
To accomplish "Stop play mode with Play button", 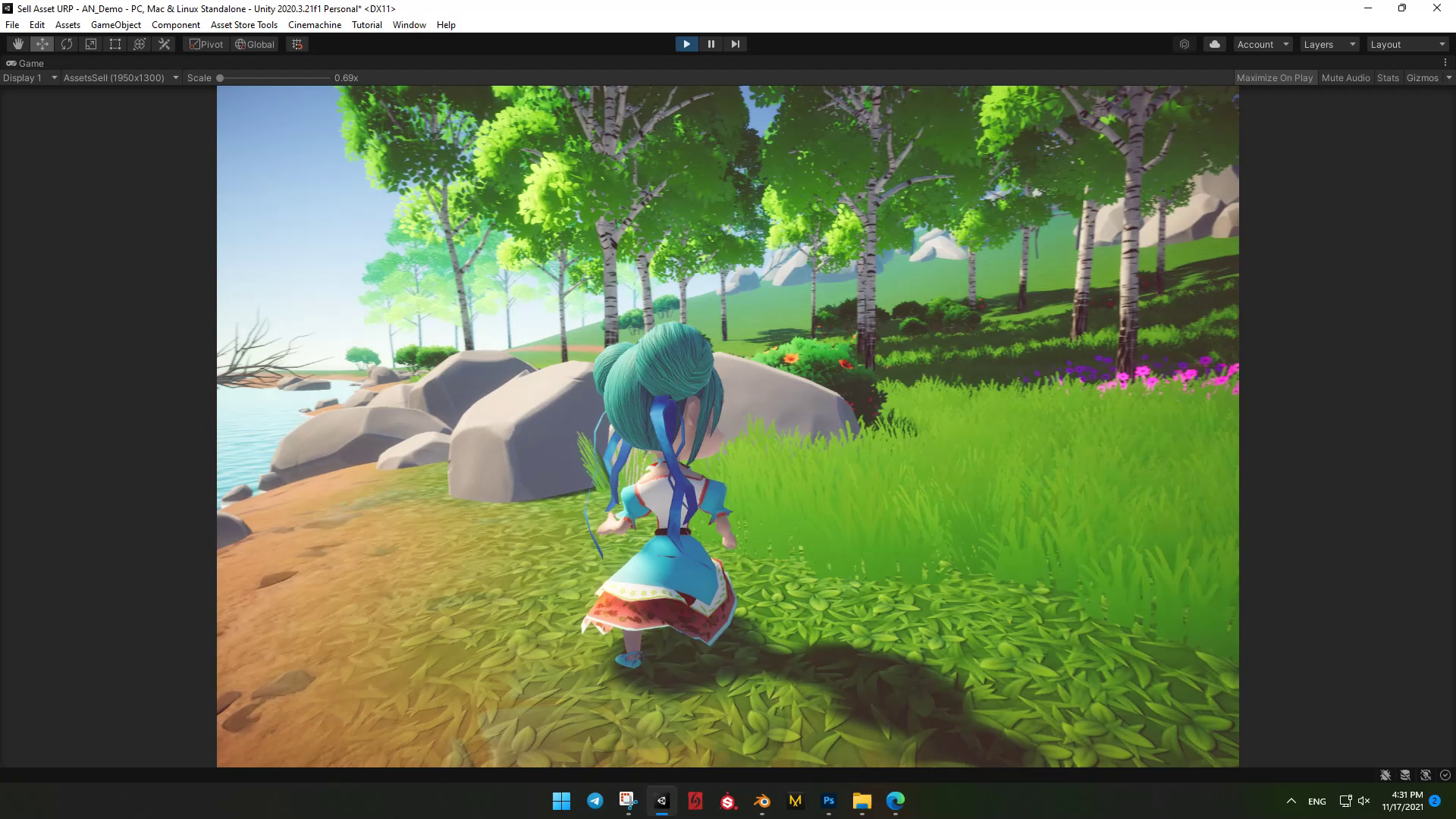I will (x=686, y=44).
